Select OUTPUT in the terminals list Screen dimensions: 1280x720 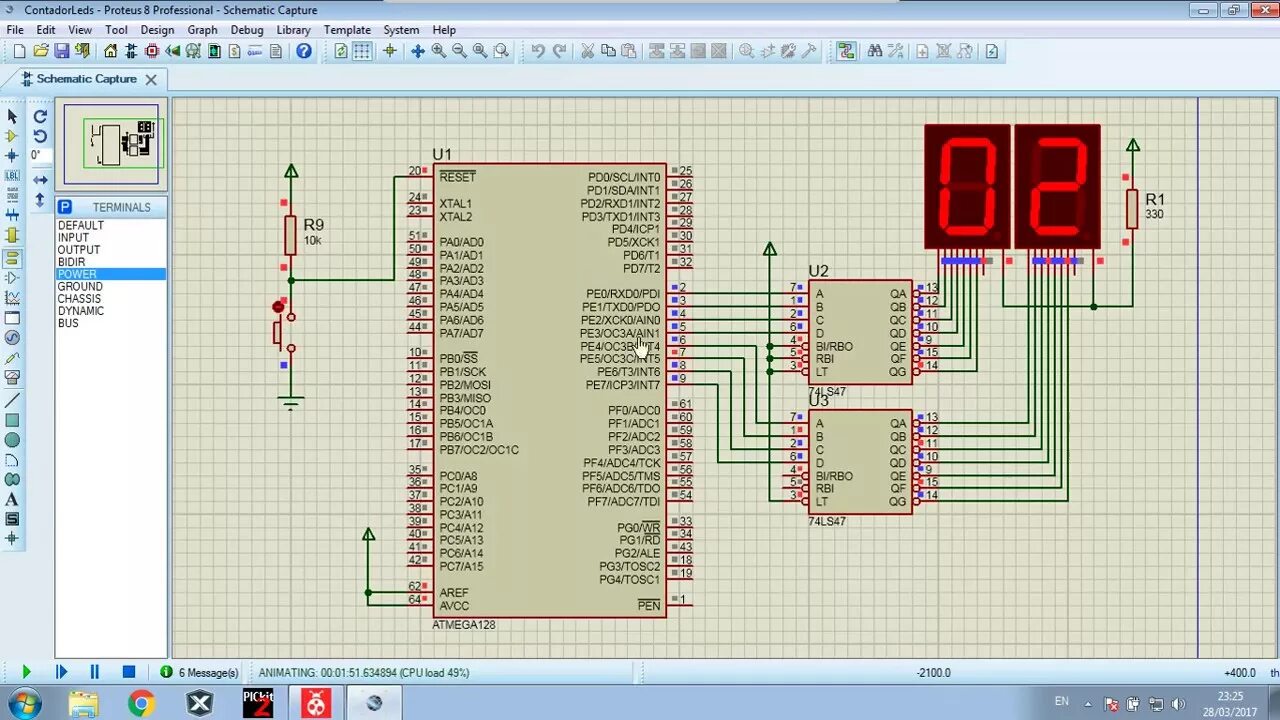point(79,250)
